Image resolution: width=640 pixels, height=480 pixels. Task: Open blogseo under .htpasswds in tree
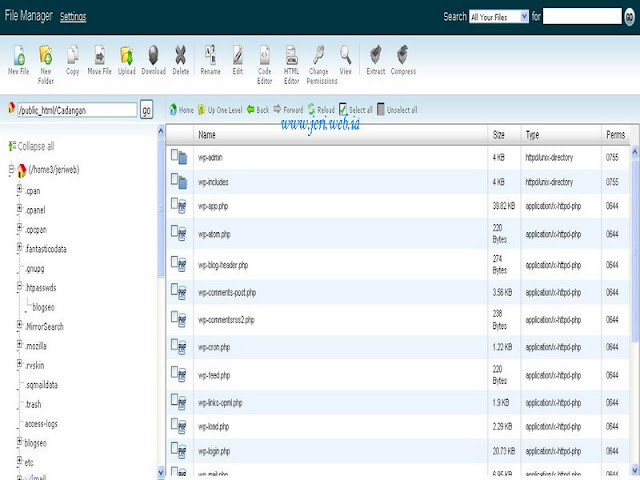43,307
